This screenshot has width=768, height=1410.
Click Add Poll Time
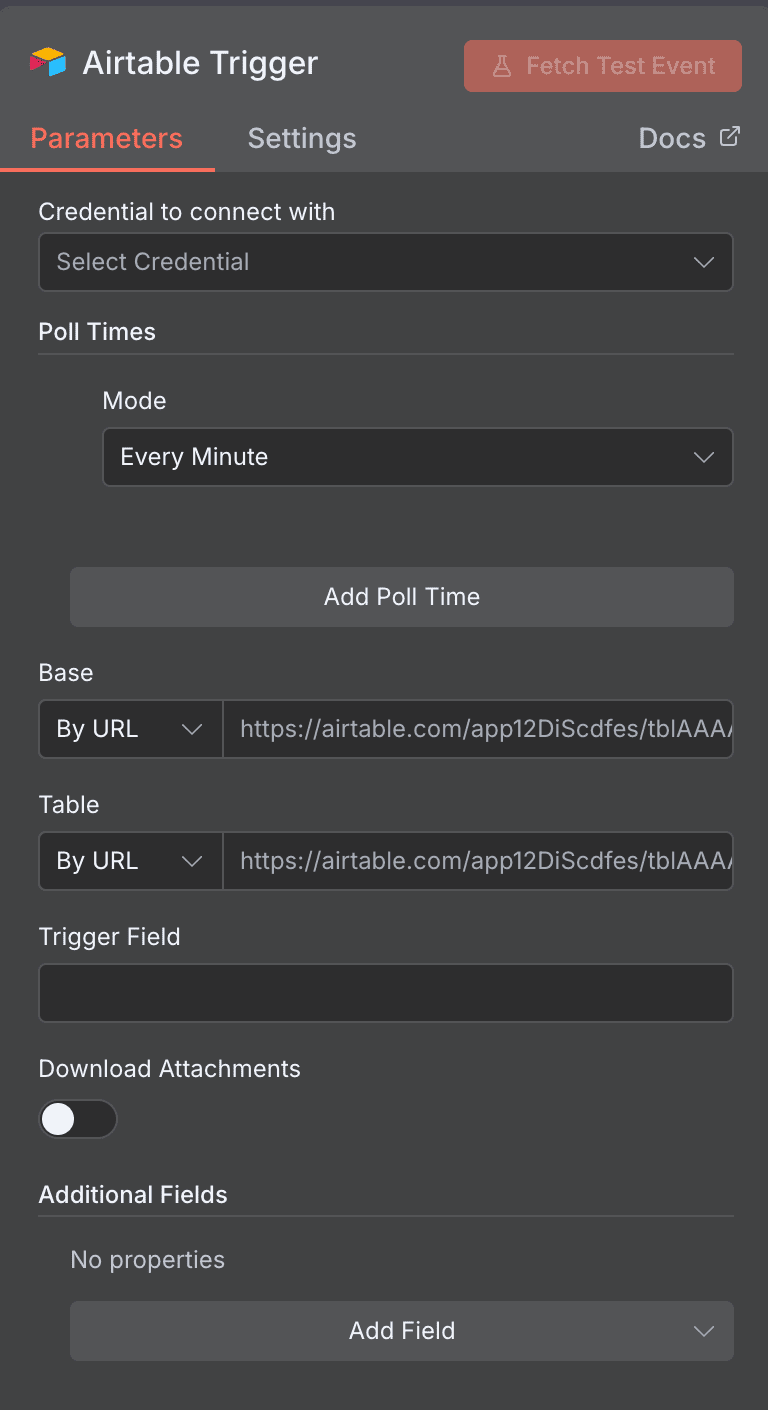tap(401, 596)
